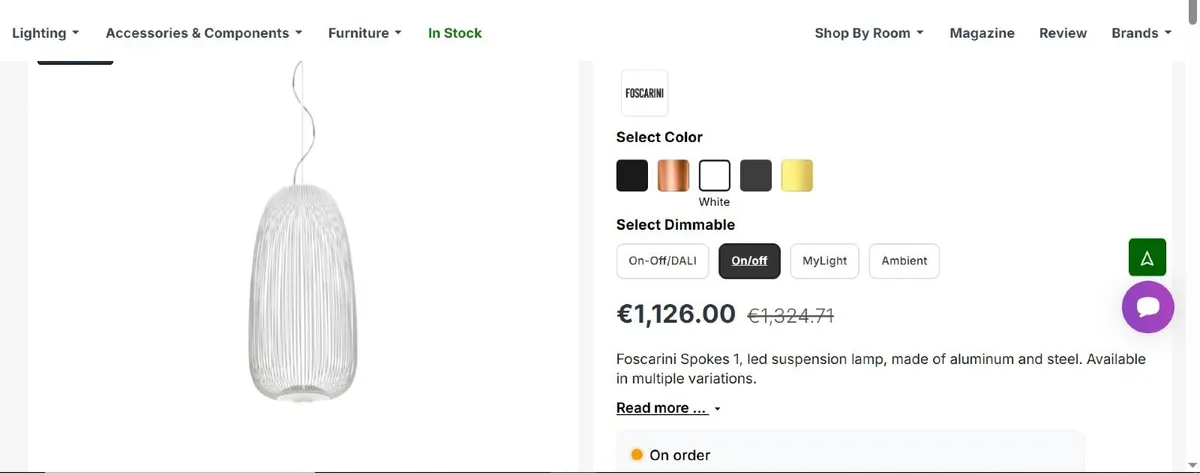
Task: Open the Magazine menu item
Action: (x=982, y=33)
